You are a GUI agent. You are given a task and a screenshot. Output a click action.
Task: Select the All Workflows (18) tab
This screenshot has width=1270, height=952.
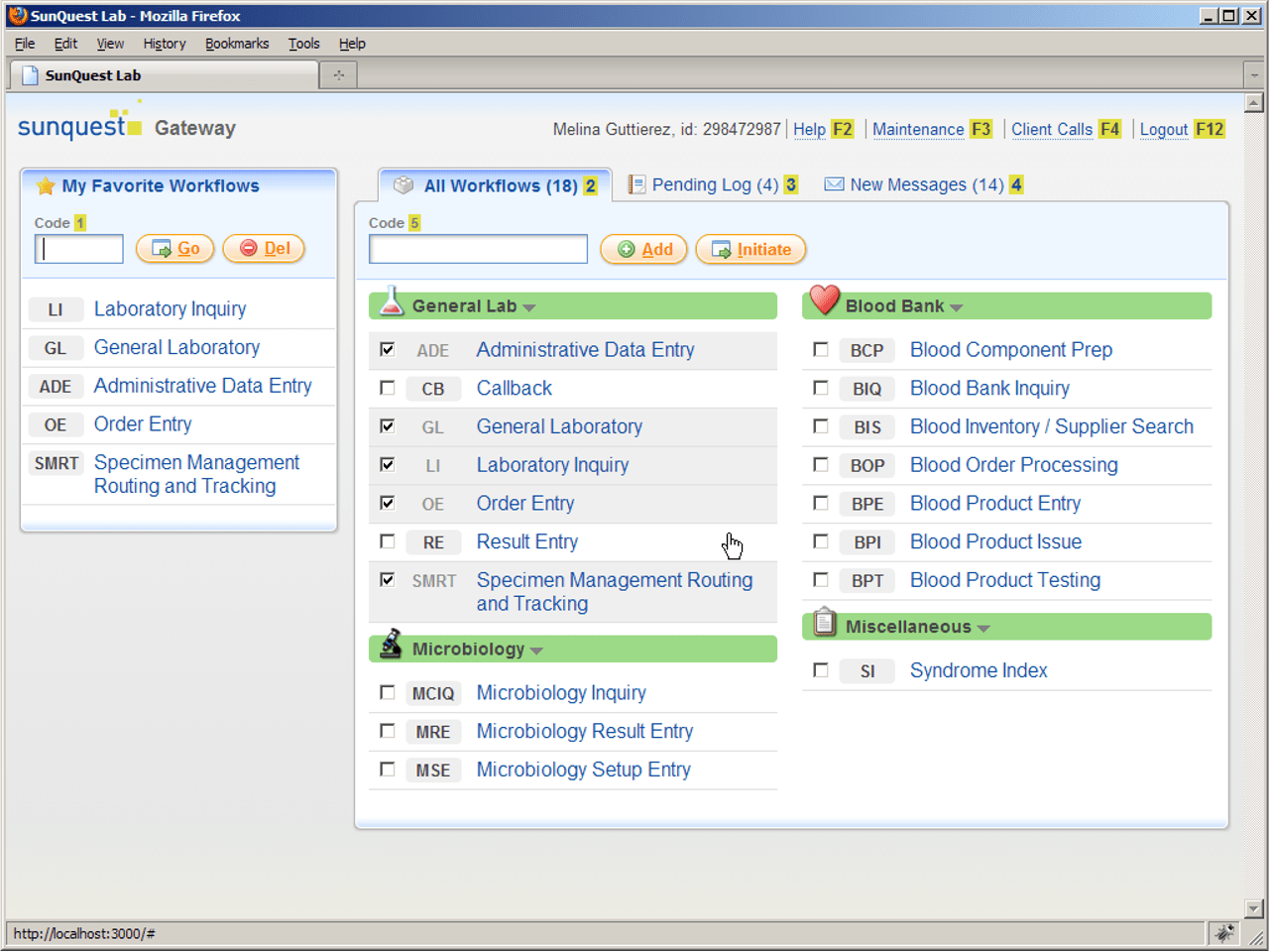click(495, 185)
